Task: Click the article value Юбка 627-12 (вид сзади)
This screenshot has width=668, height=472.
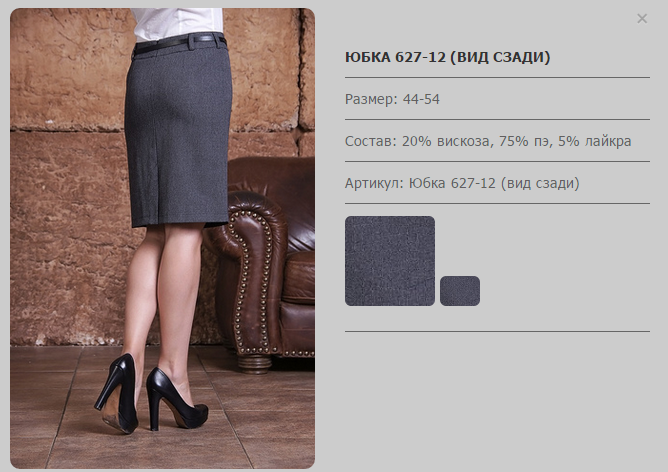Action: click(x=494, y=183)
